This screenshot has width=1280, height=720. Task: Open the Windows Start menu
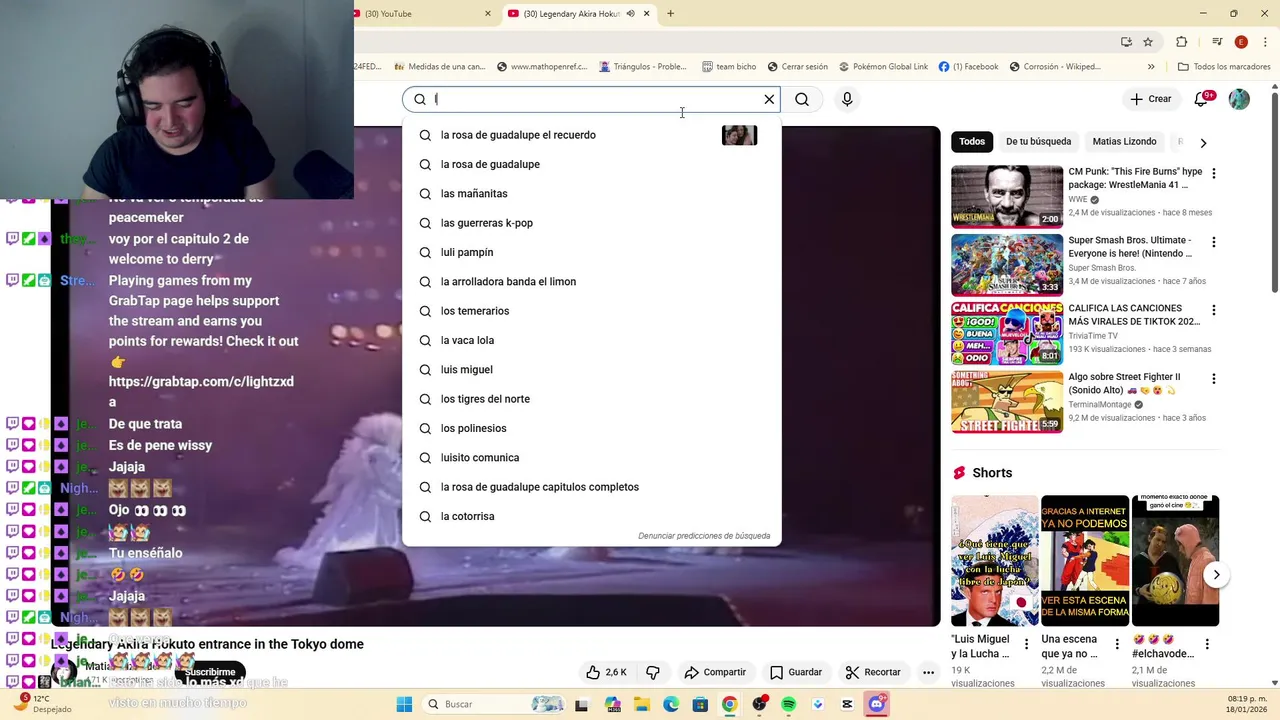coord(404,704)
